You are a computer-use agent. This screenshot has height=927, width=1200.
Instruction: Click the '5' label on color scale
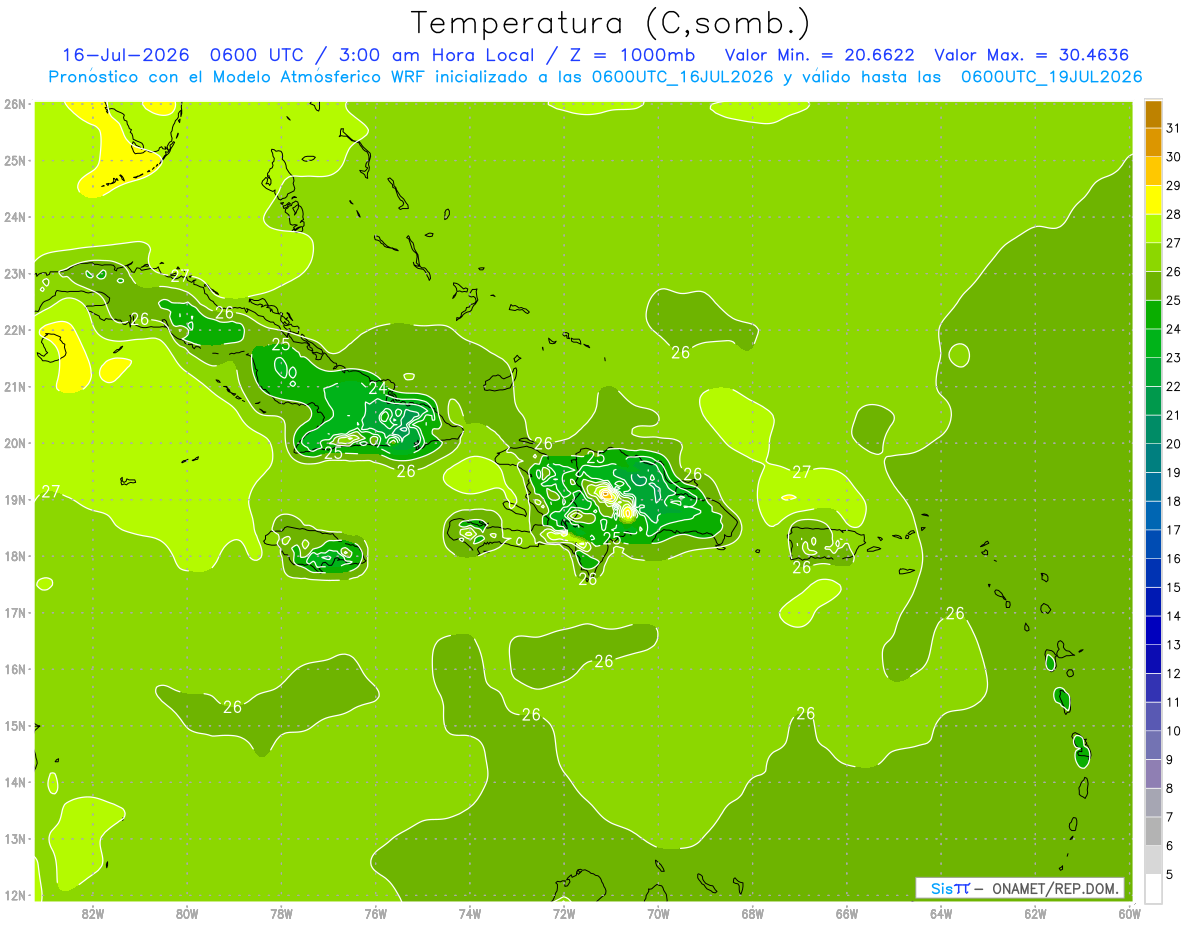1171,875
